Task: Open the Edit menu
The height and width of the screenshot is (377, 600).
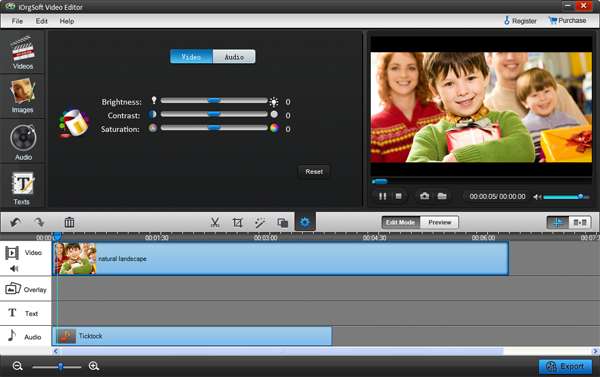Action: pos(41,21)
